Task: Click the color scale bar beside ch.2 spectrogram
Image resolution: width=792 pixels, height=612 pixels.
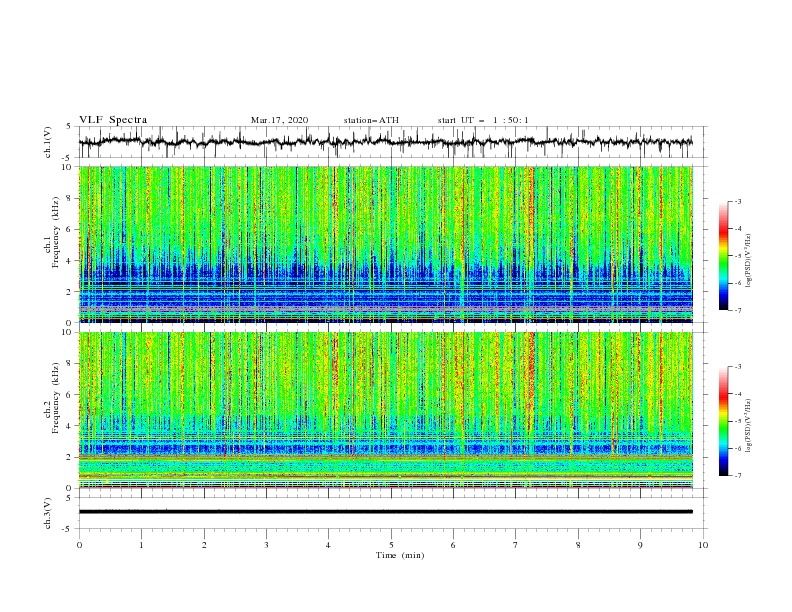Action: coord(723,421)
